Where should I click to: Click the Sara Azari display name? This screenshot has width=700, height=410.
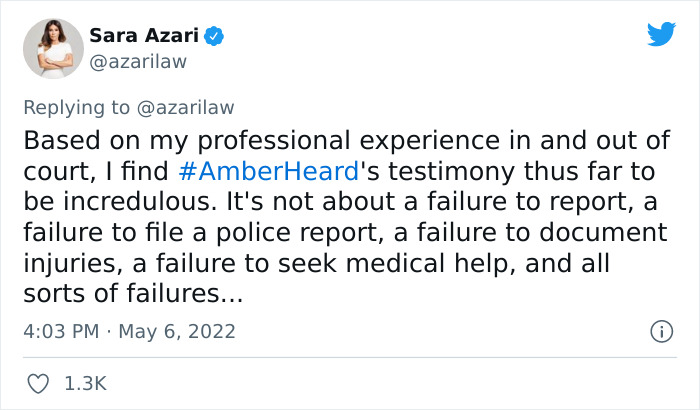click(x=145, y=37)
